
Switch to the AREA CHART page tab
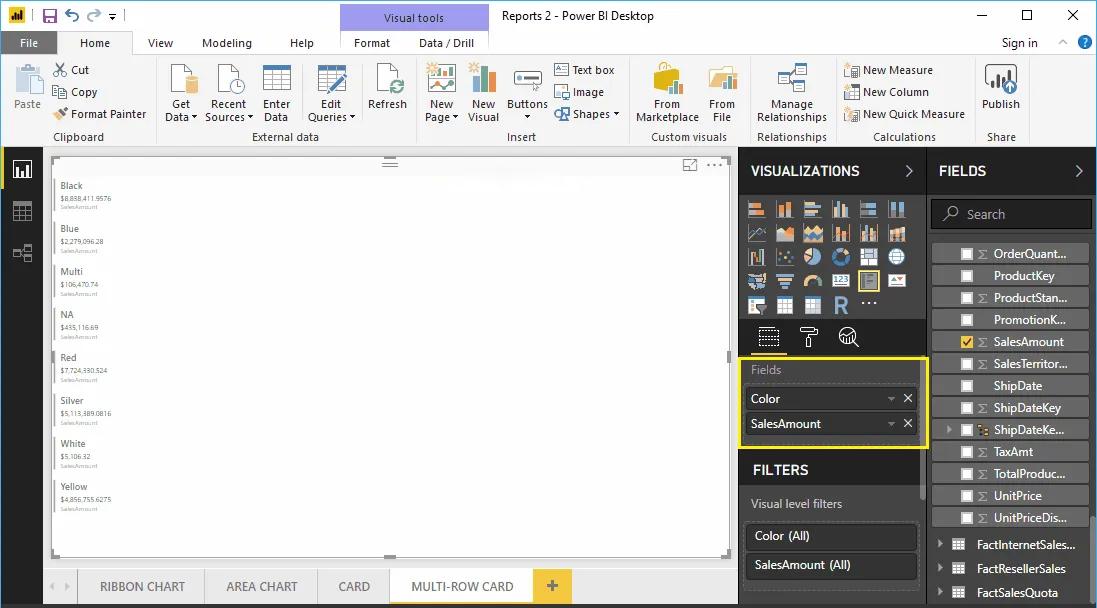click(260, 587)
